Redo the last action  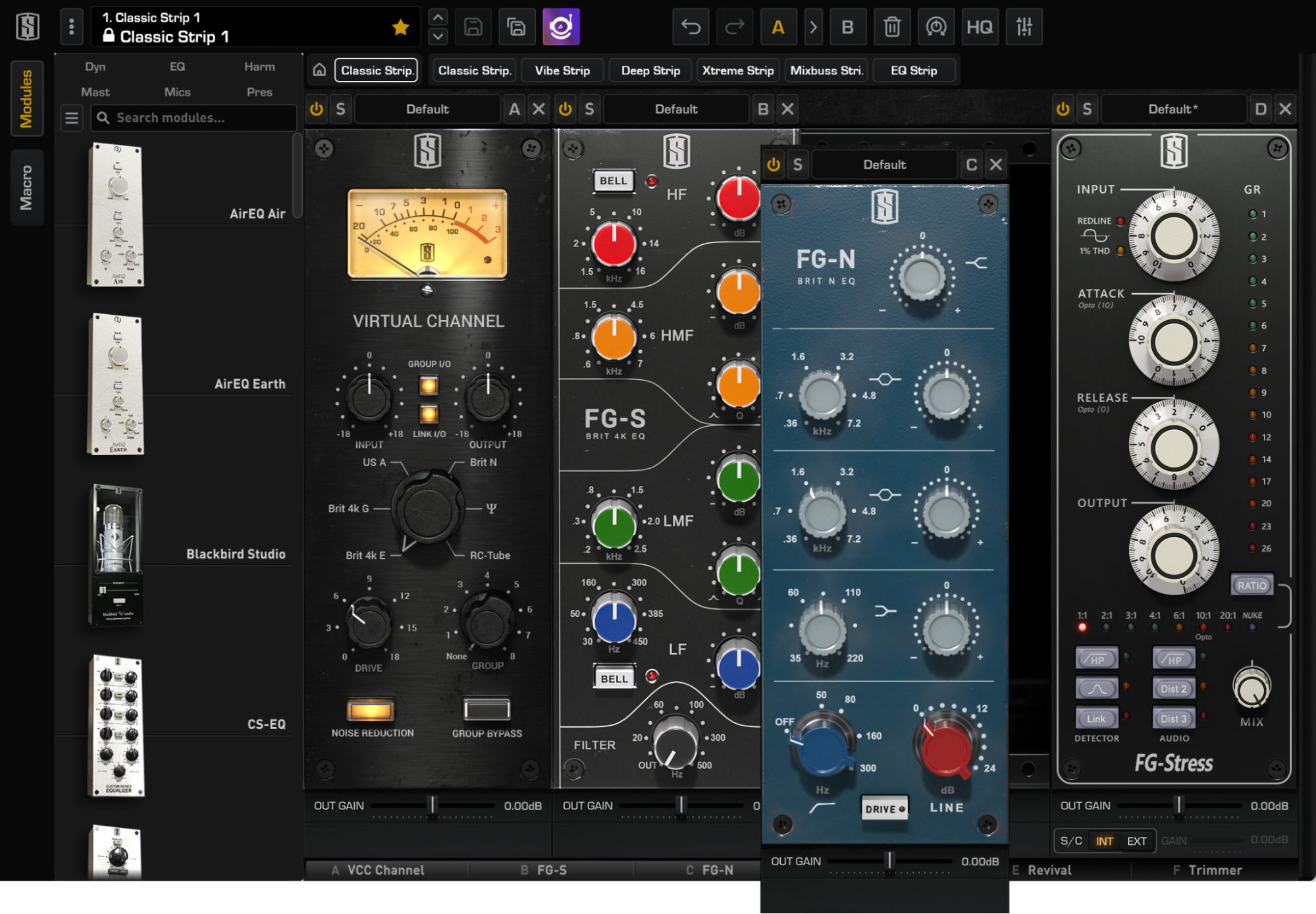tap(734, 27)
